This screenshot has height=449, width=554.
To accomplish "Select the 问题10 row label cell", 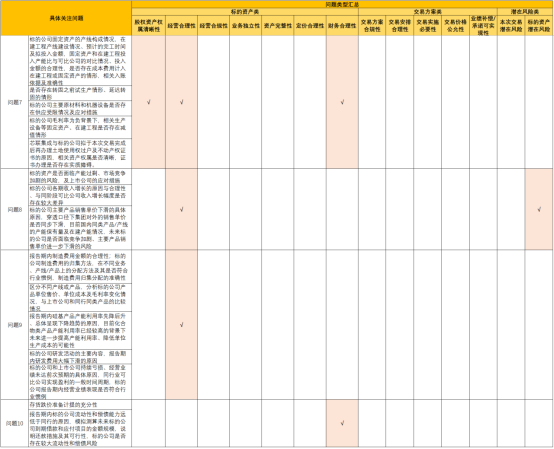I will click(15, 423).
